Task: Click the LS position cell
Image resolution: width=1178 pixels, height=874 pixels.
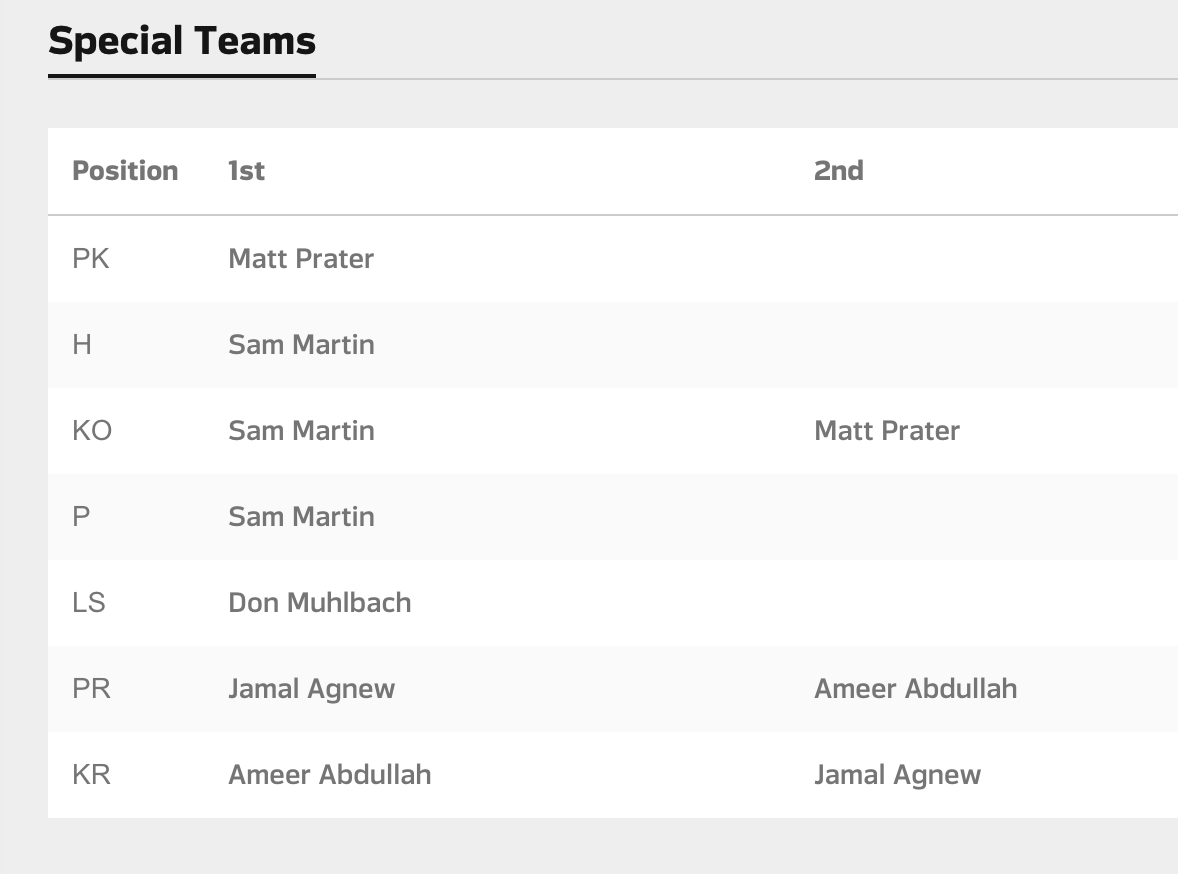Action: coord(89,603)
